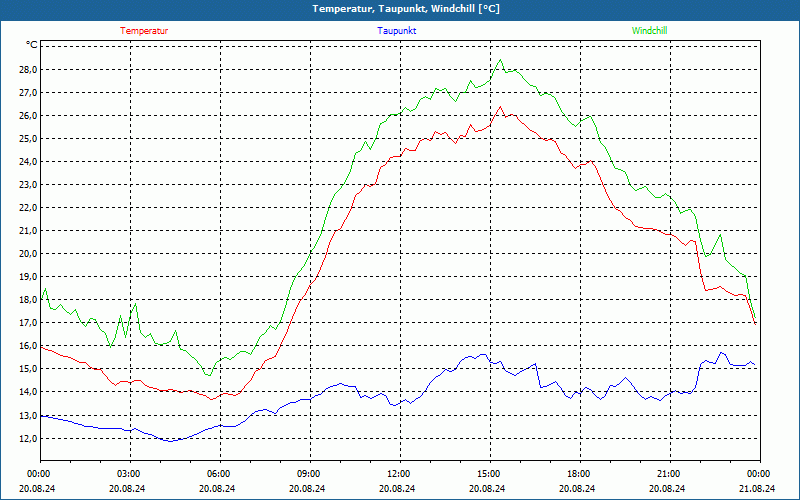Click the 21,0 y-axis value
Image resolution: width=800 pixels, height=500 pixels.
tap(29, 230)
